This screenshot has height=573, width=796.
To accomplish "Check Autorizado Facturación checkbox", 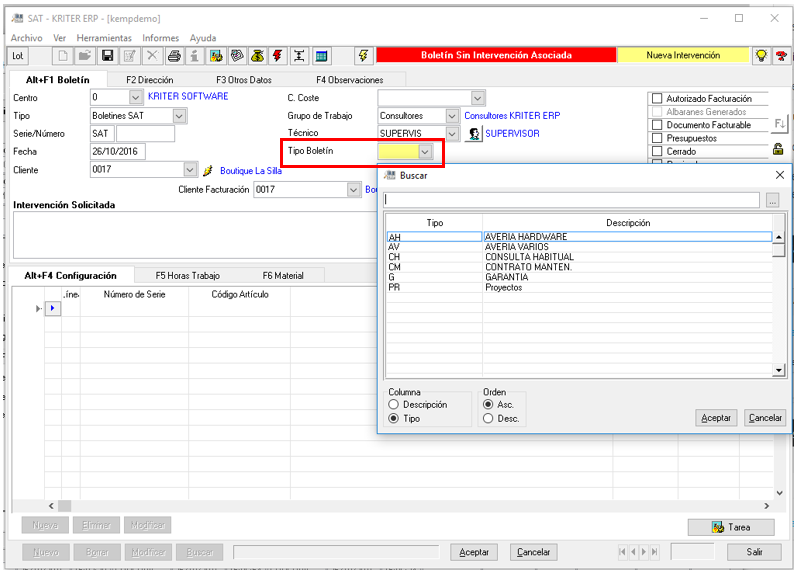I will pyautogui.click(x=657, y=98).
